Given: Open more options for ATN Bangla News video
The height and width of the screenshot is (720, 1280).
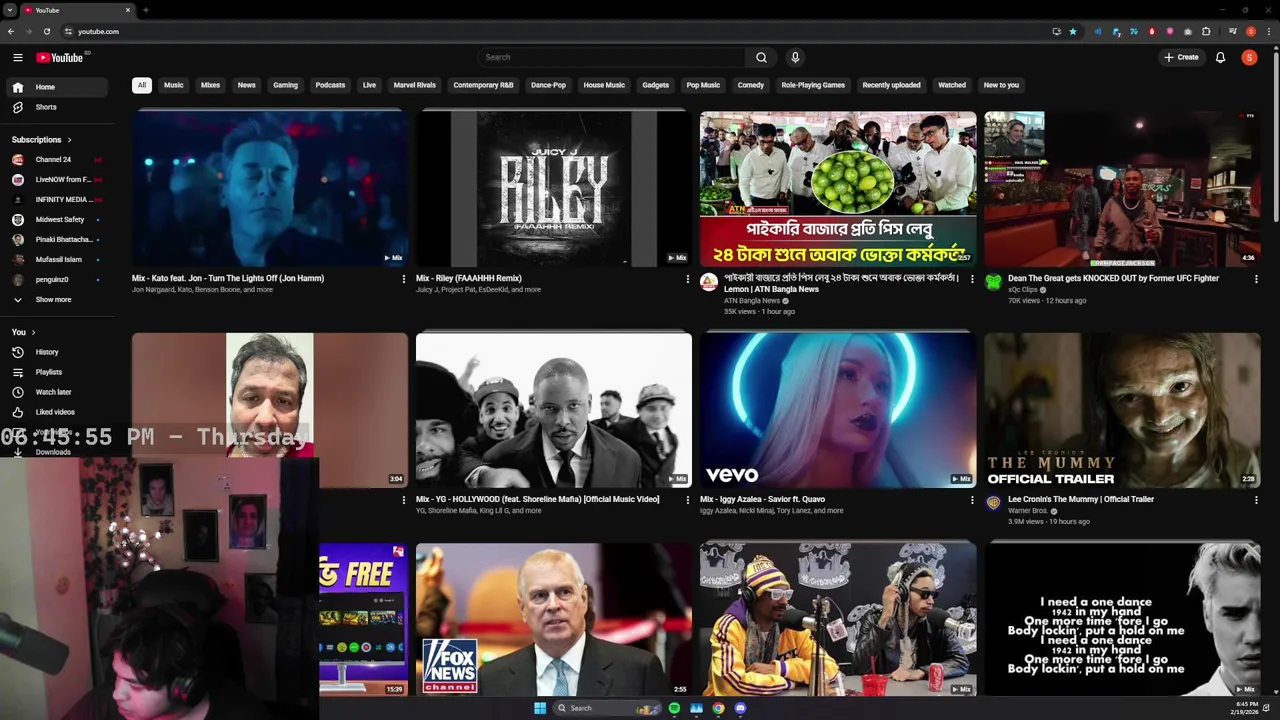Looking at the screenshot, I should click(972, 279).
